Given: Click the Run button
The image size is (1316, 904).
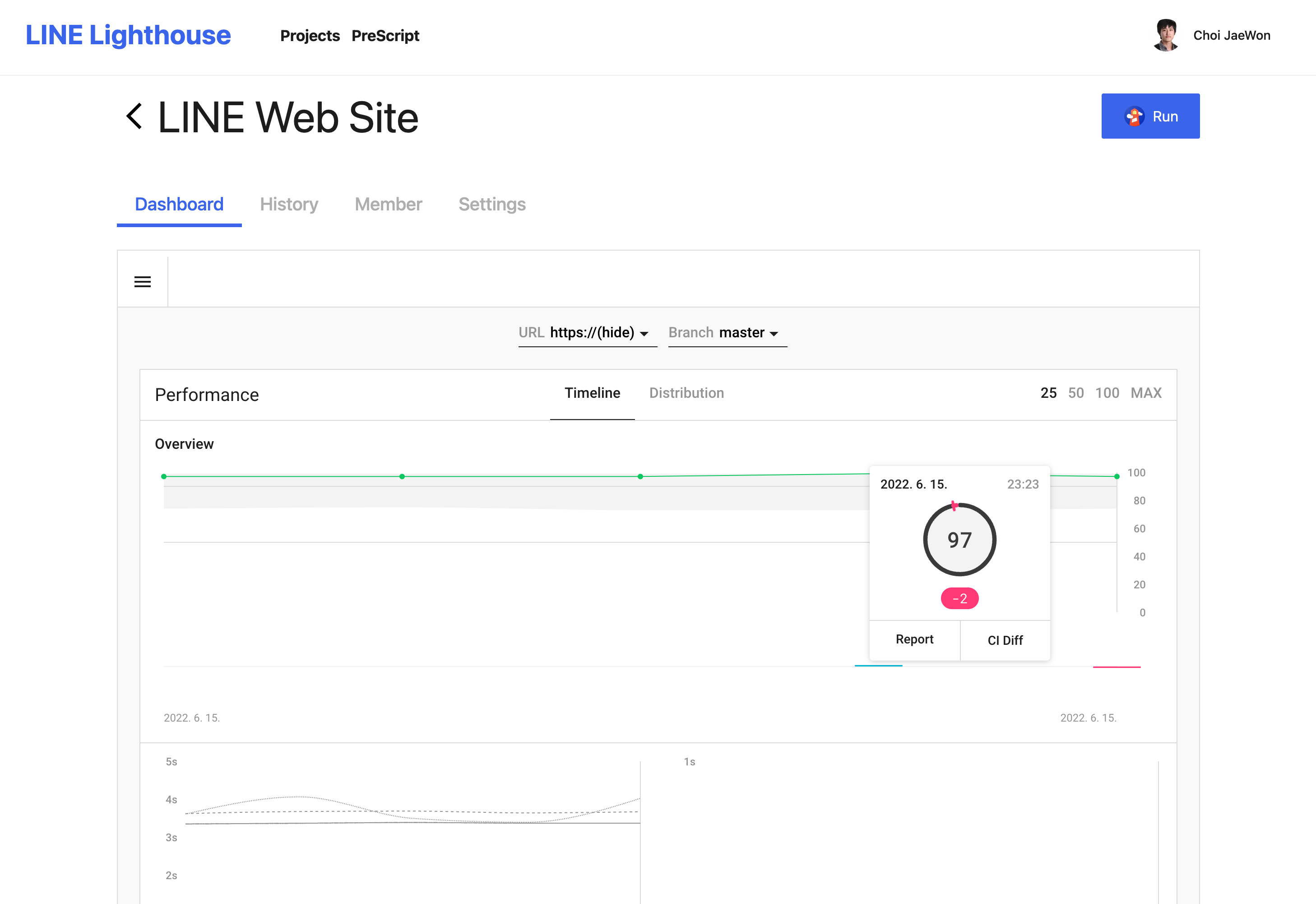Looking at the screenshot, I should click(x=1150, y=116).
